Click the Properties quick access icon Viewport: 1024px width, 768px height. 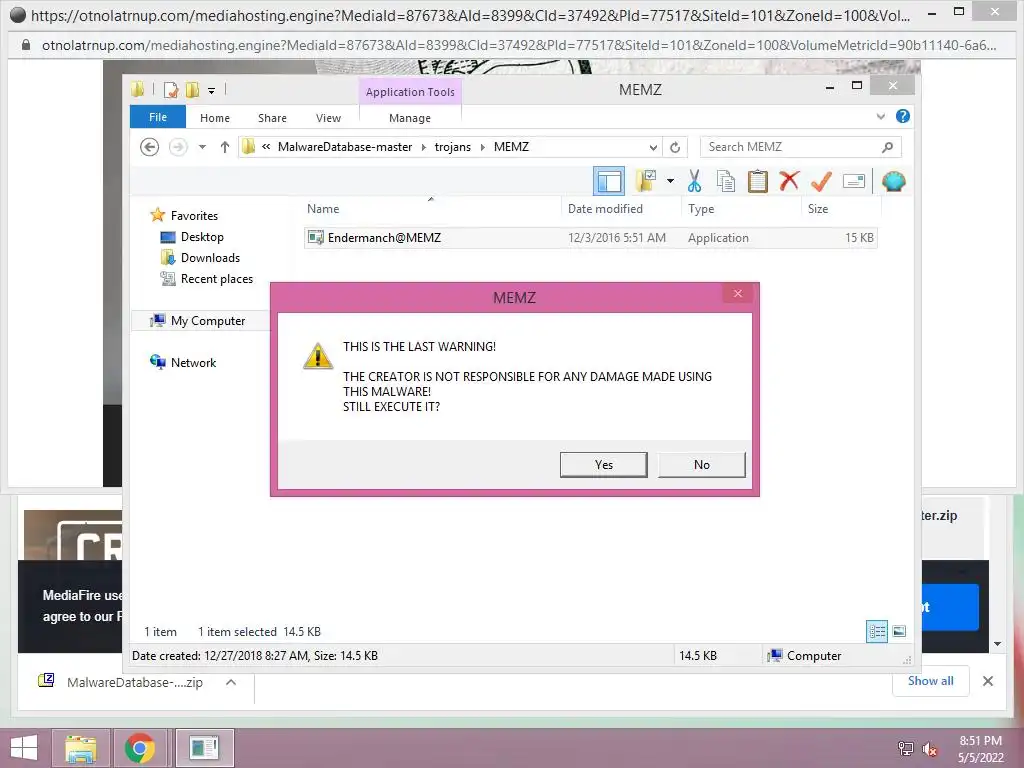tap(170, 89)
